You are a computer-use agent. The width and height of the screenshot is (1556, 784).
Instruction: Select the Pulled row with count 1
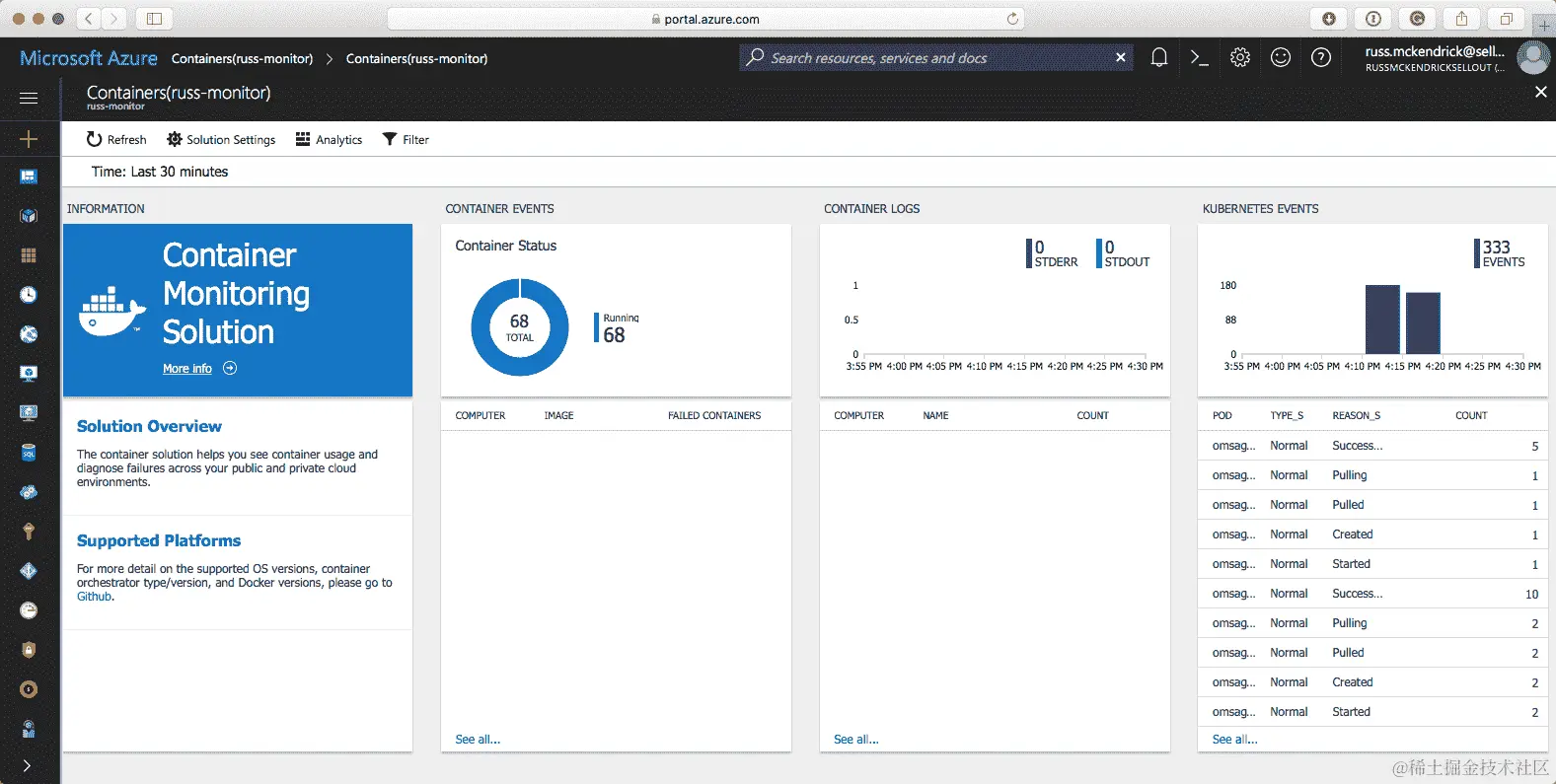click(1372, 505)
